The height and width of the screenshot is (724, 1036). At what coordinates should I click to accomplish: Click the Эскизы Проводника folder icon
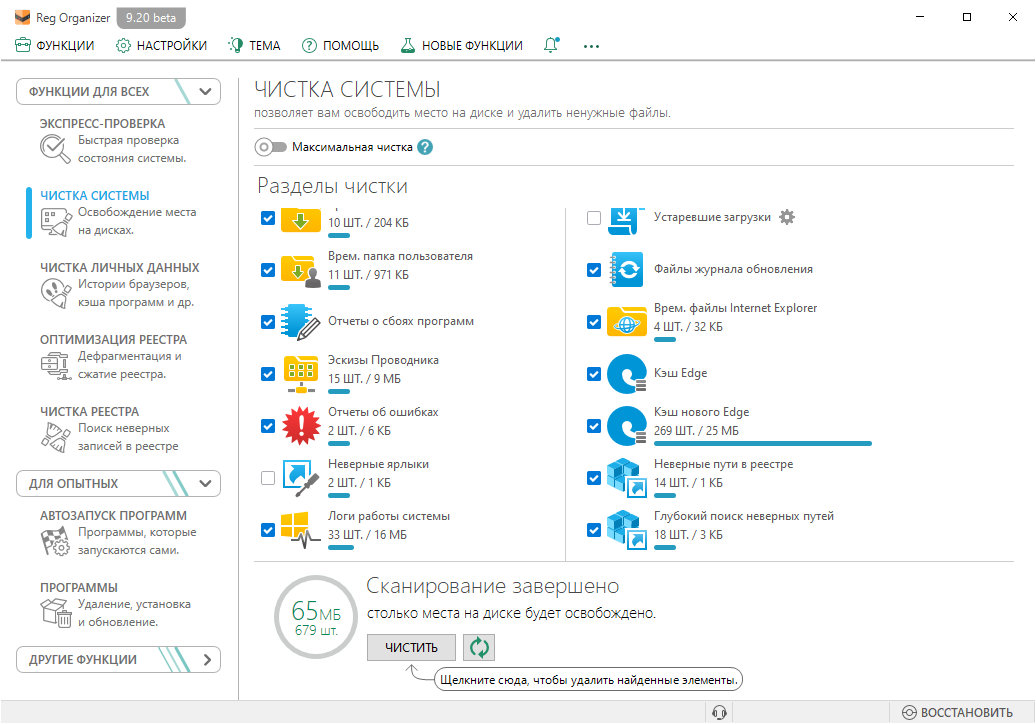coord(300,373)
